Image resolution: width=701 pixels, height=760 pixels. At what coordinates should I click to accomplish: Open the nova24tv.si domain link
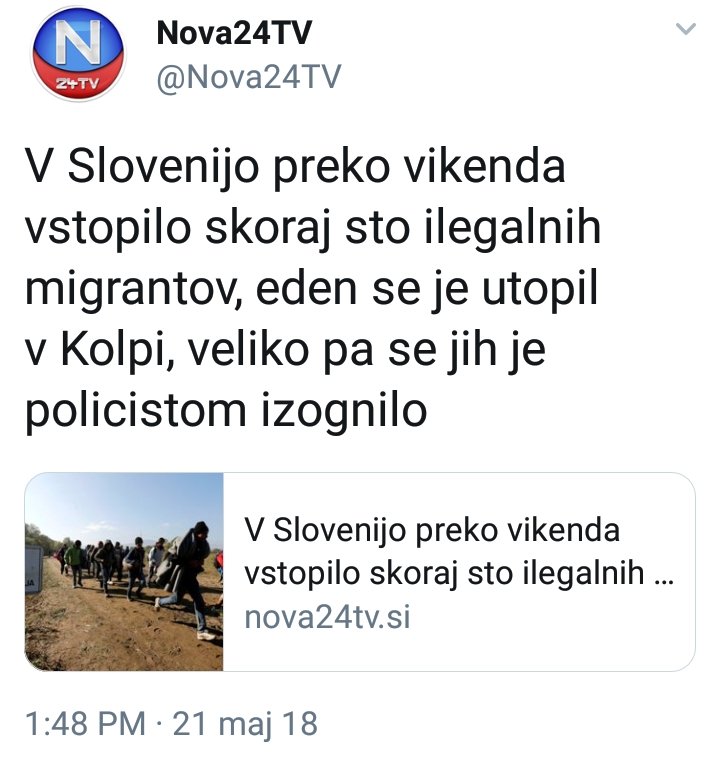click(x=327, y=617)
